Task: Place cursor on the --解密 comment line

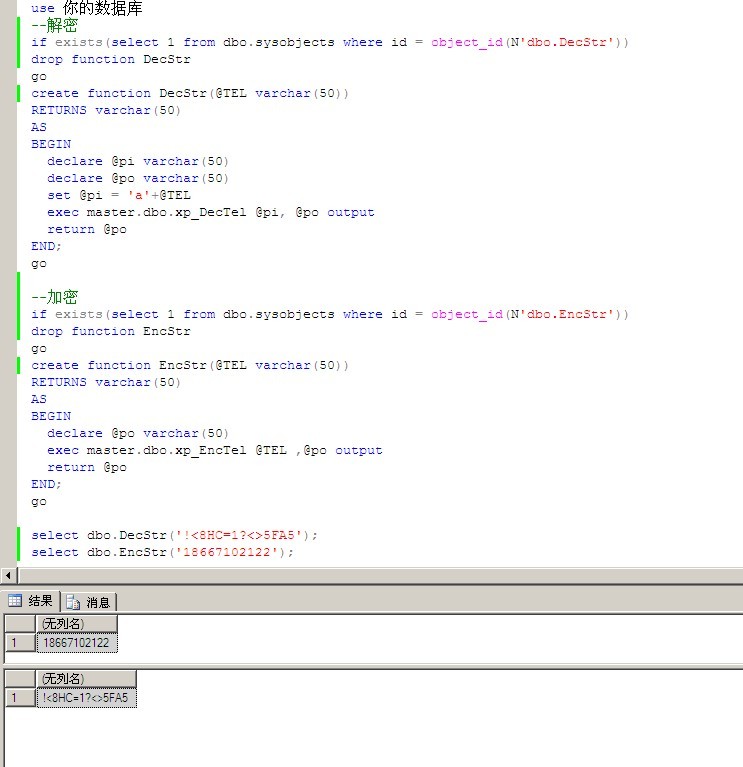Action: coord(54,25)
